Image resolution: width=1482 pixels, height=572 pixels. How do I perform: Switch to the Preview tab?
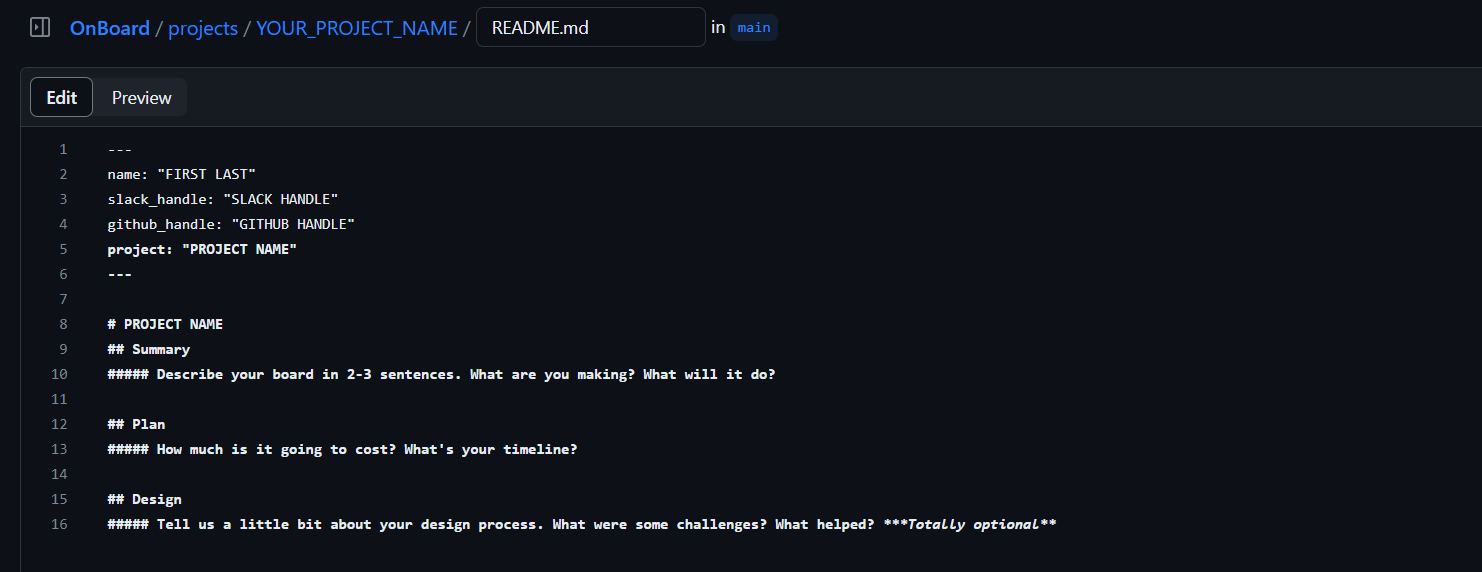click(x=141, y=98)
